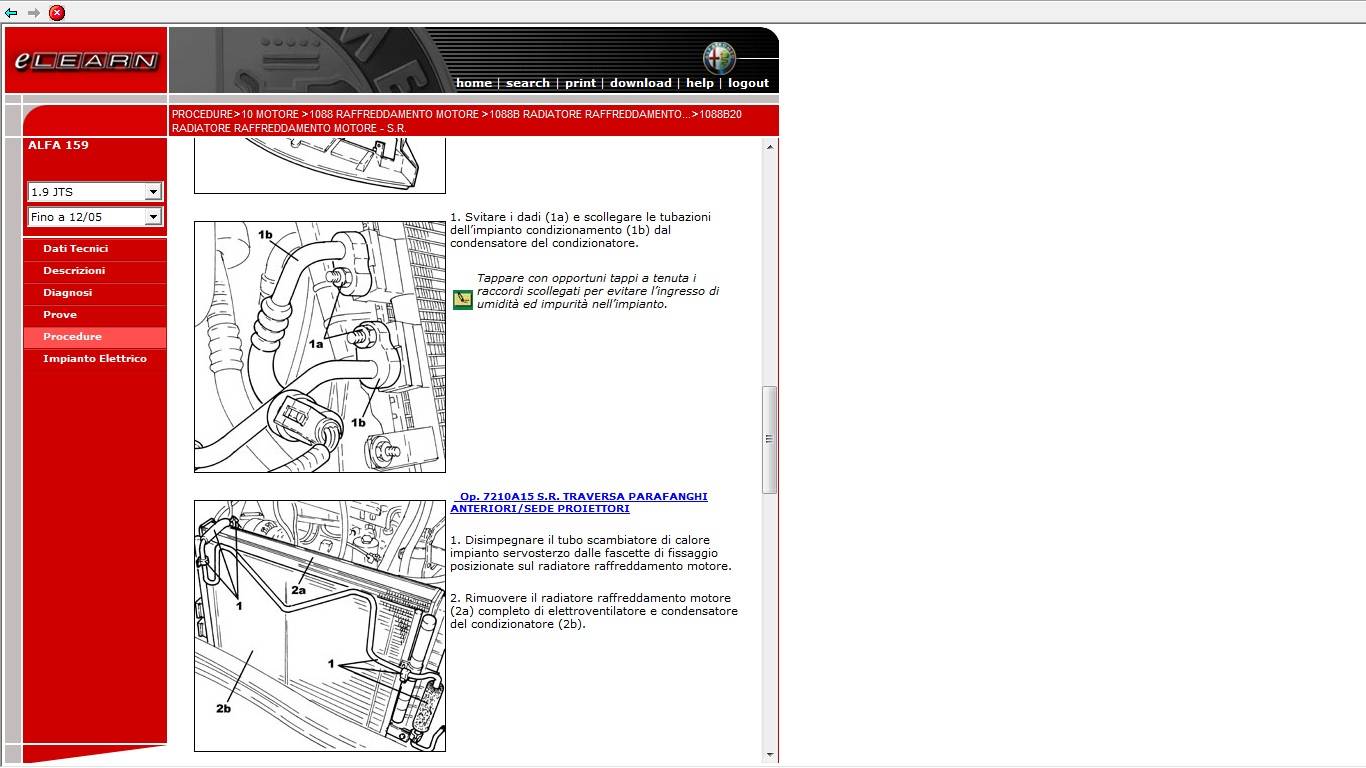Open the help link
This screenshot has width=1366, height=768.
pos(700,83)
